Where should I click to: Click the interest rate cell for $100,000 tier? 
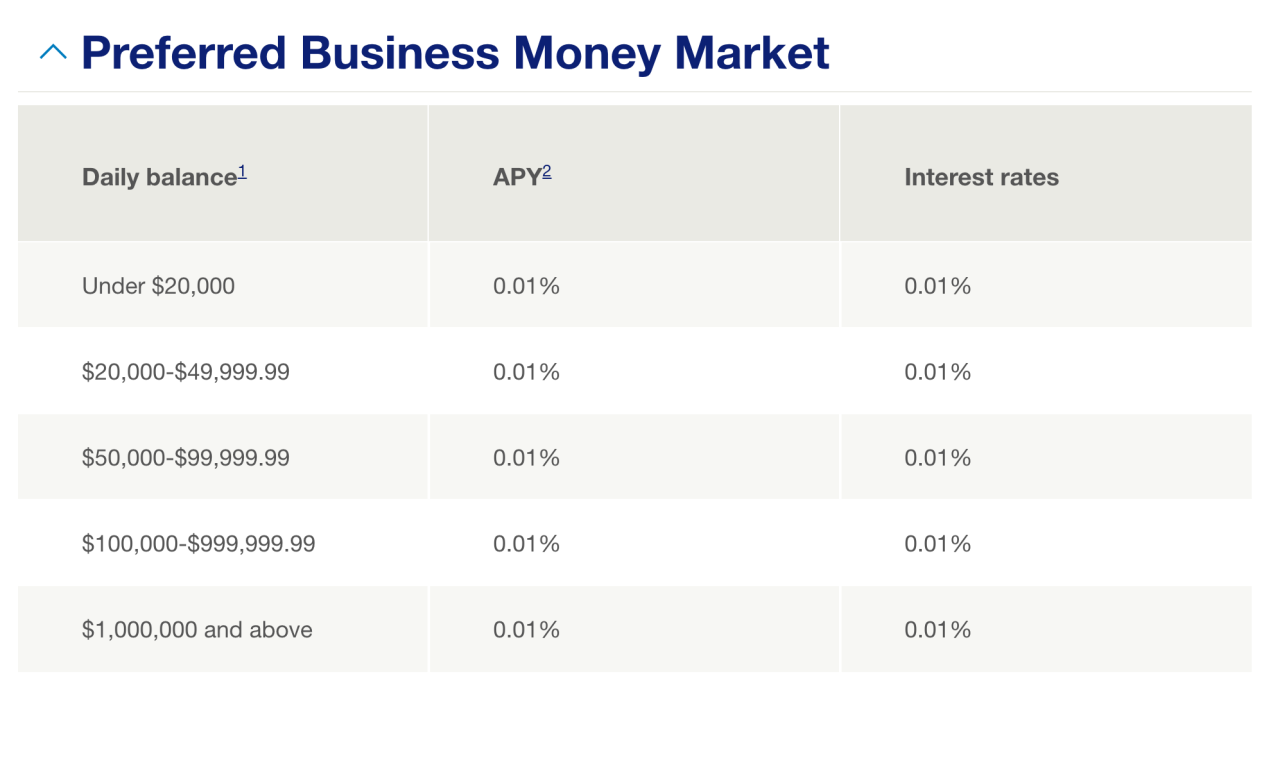pos(937,544)
